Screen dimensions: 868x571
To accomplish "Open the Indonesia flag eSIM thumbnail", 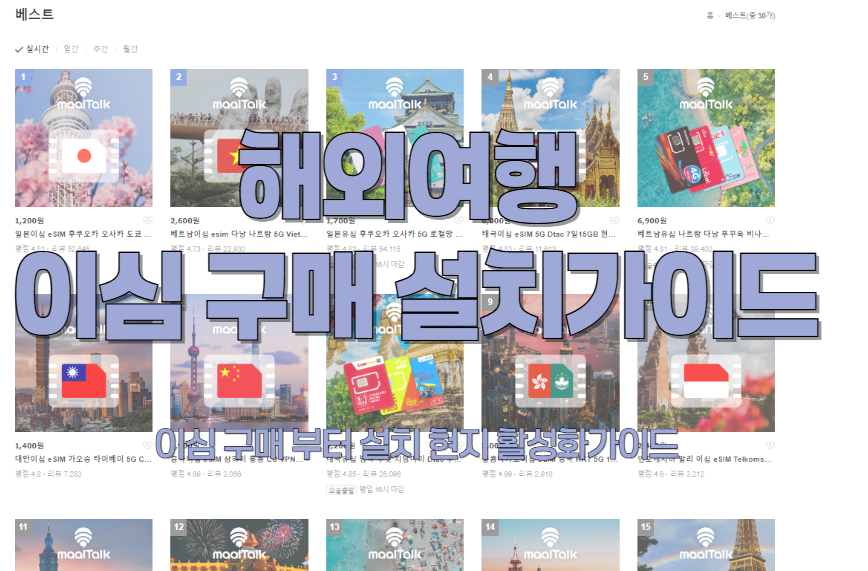I will tap(706, 363).
